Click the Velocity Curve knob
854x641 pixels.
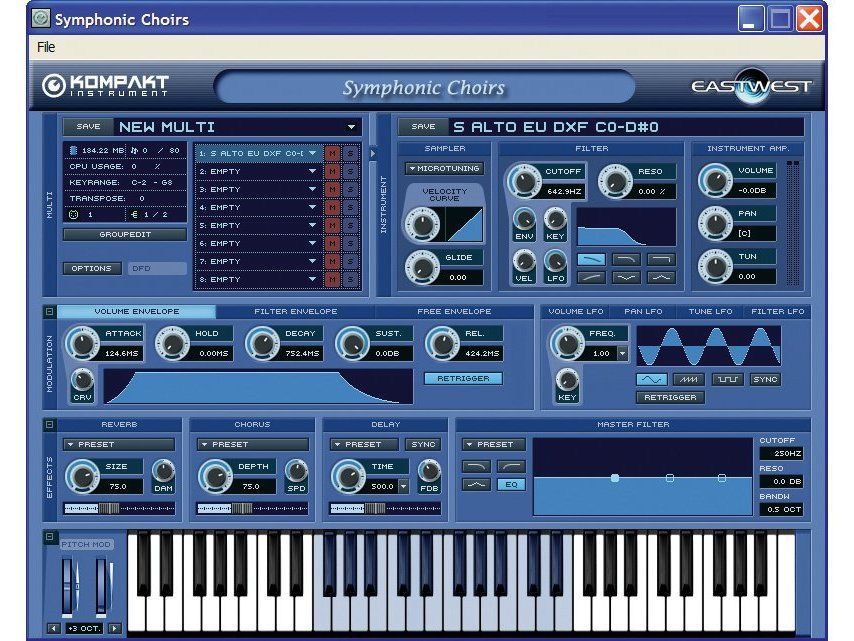422,224
